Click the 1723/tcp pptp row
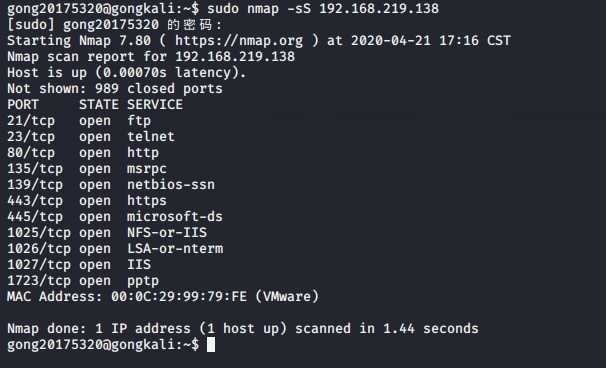Screen dimensions: 606x368 [83, 281]
